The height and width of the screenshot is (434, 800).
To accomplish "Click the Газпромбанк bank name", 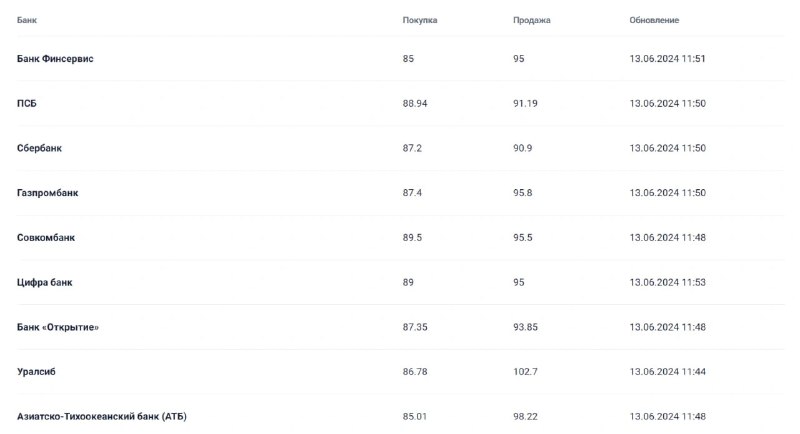I will pyautogui.click(x=47, y=193).
